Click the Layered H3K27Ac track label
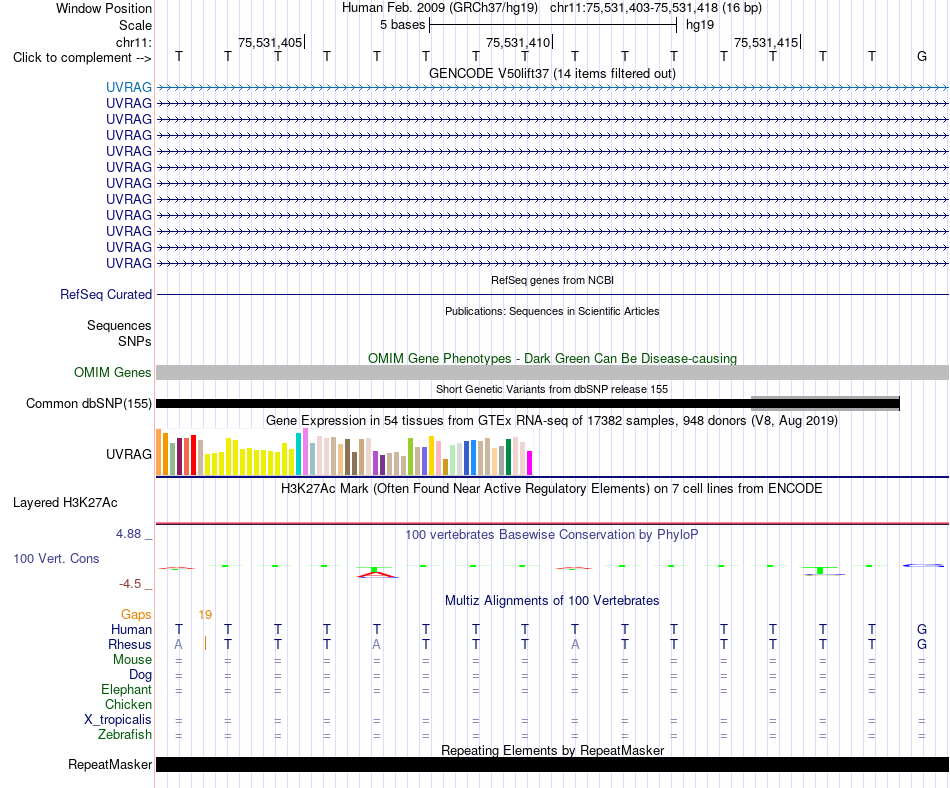 click(65, 503)
